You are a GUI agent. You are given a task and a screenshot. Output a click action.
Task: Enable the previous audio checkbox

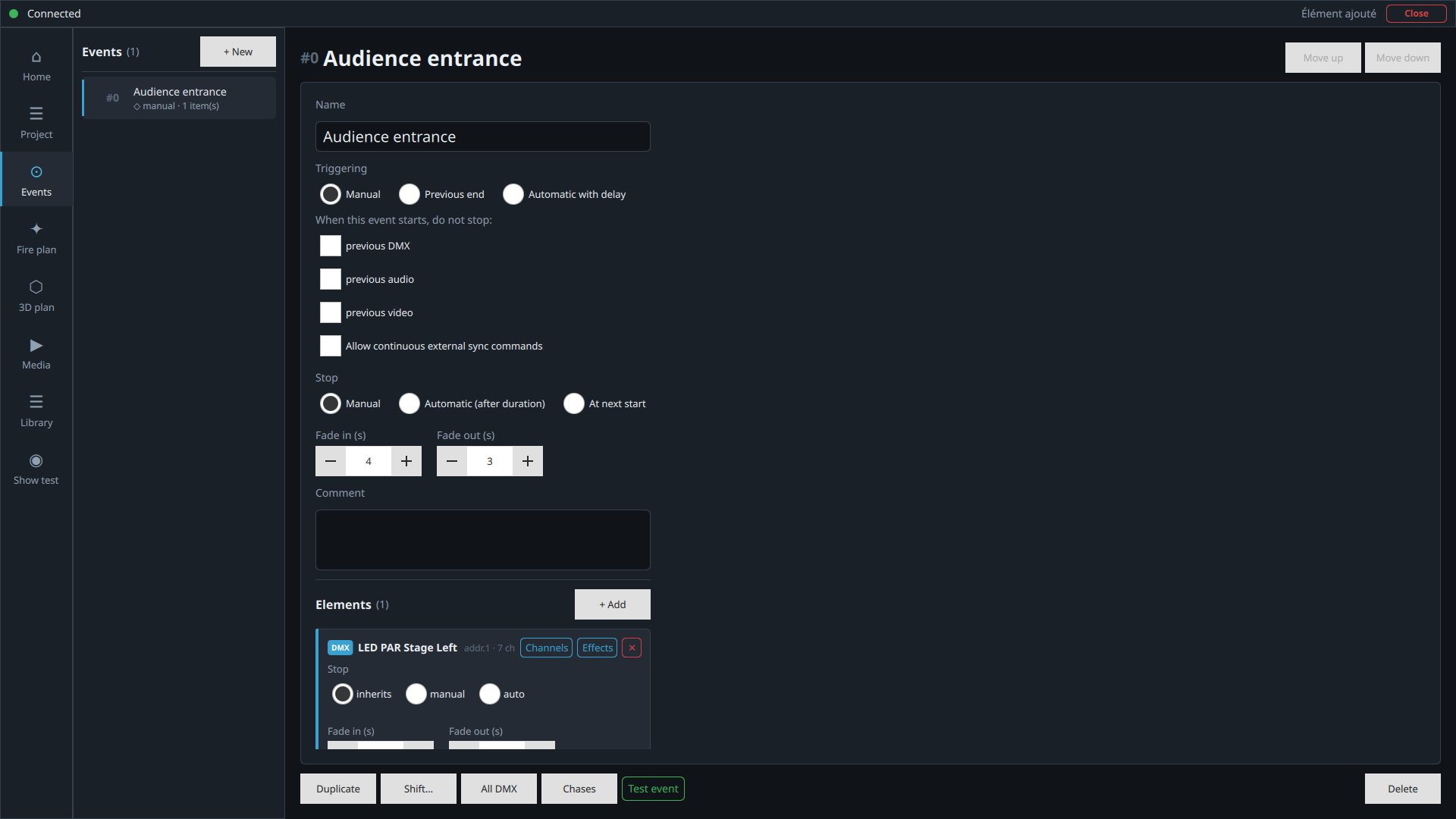pos(331,279)
